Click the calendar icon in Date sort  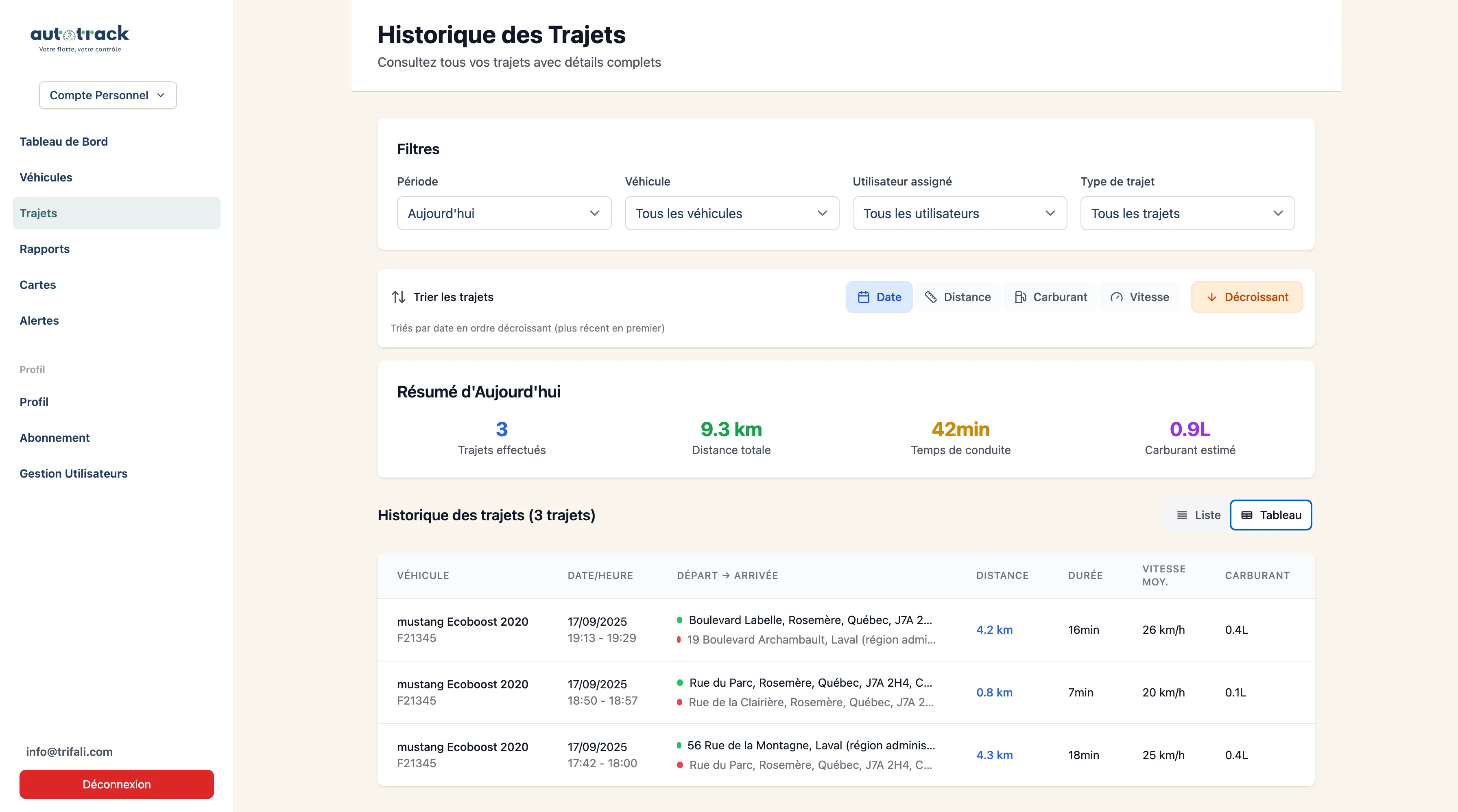click(863, 297)
